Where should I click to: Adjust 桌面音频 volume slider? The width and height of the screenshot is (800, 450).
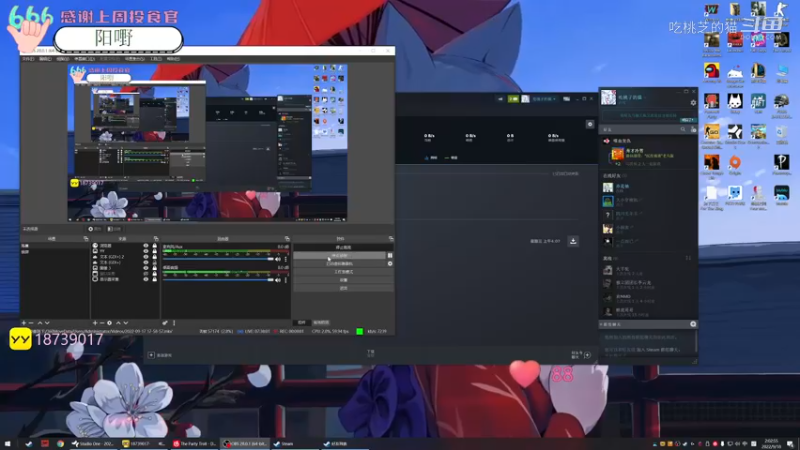(218, 280)
